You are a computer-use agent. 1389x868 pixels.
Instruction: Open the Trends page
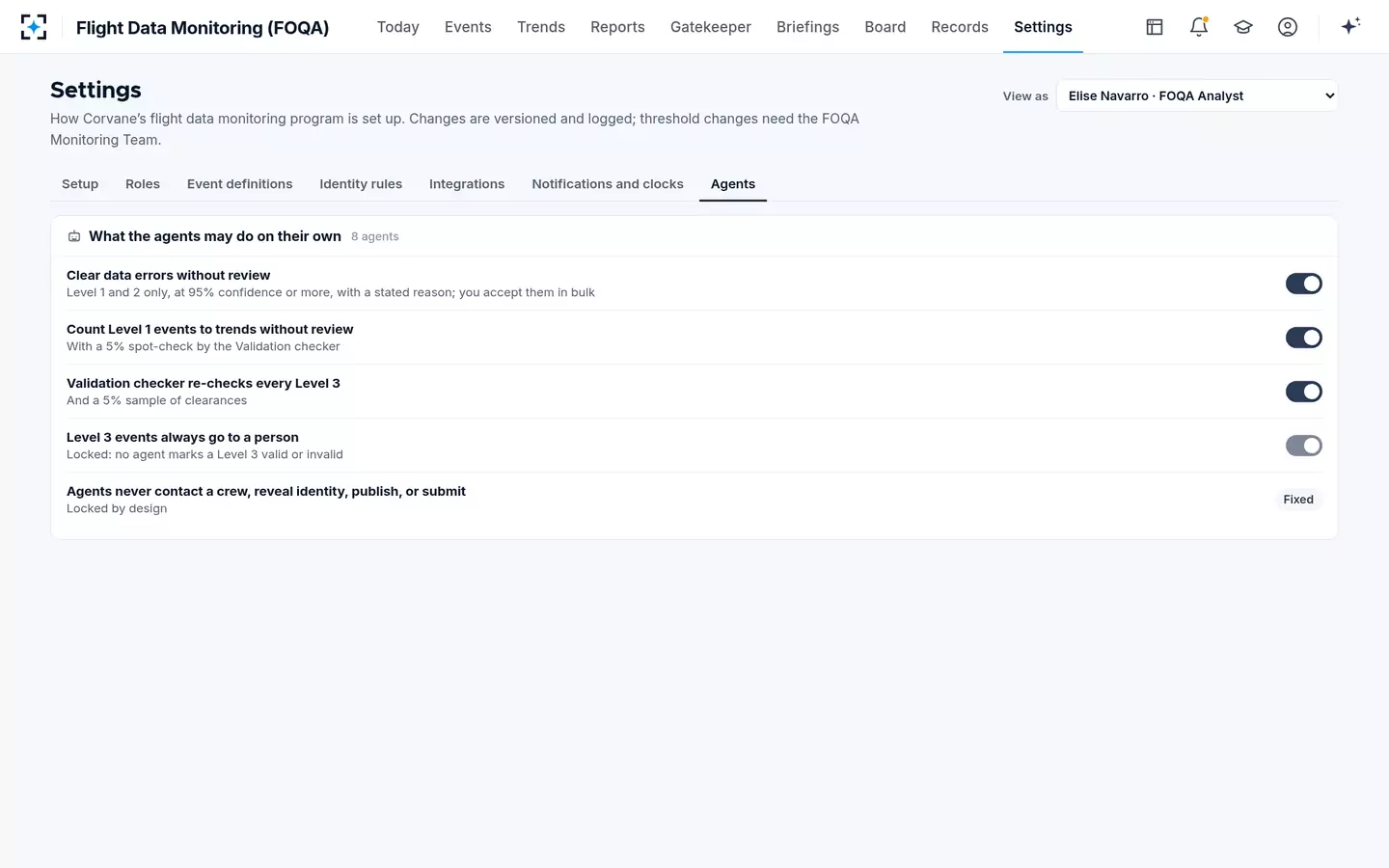[541, 27]
